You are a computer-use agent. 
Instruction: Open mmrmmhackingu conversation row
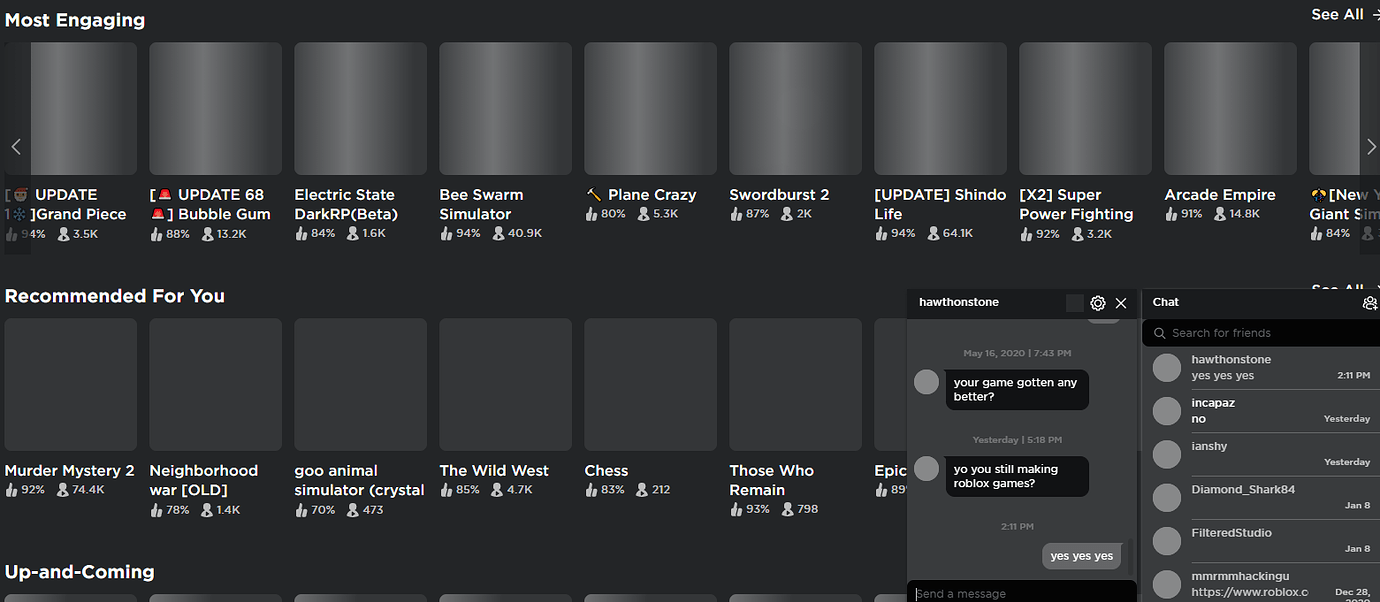click(x=1261, y=584)
